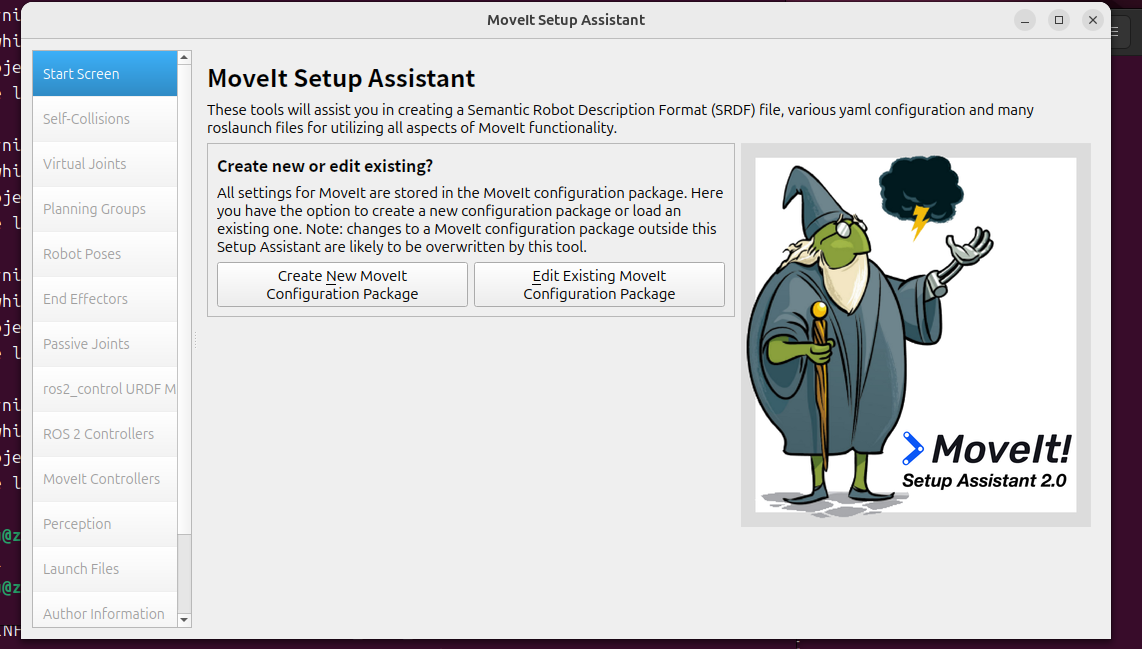Click Create New MoveIt Configuration Package button
This screenshot has height=649, width=1142.
pos(342,285)
